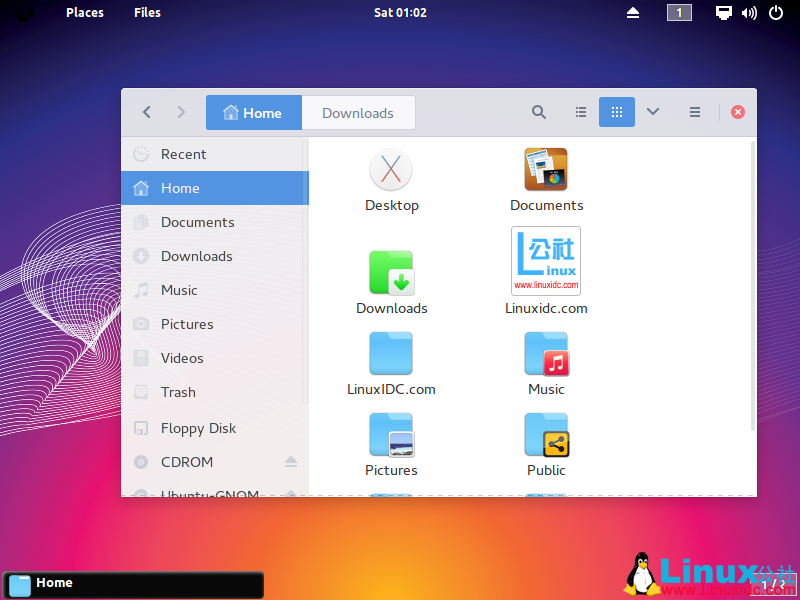Open the Downloads folder in main pane
The height and width of the screenshot is (600, 800).
[391, 273]
